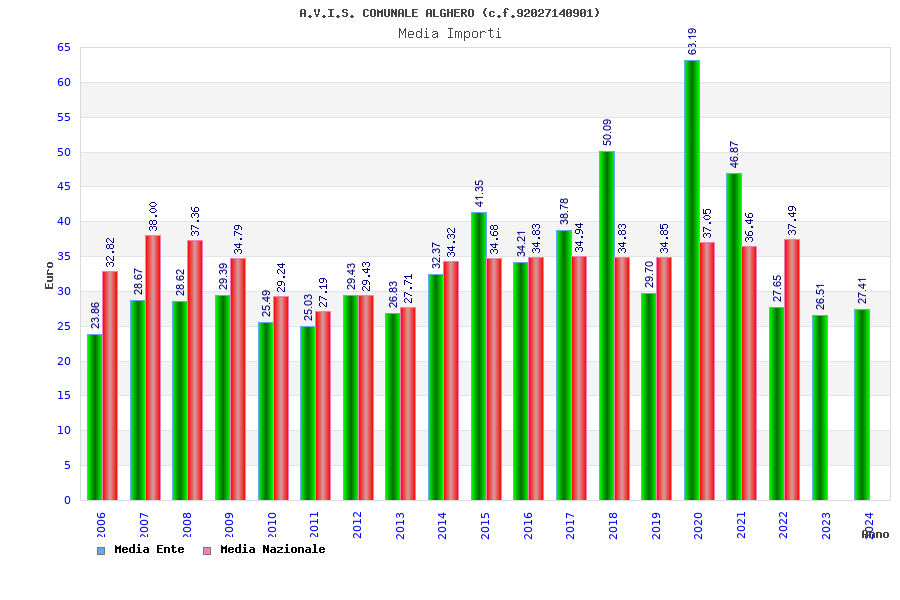This screenshot has height=600, width=900.
Task: Click the 2020 green bar labeled 63.19
Action: tap(692, 280)
